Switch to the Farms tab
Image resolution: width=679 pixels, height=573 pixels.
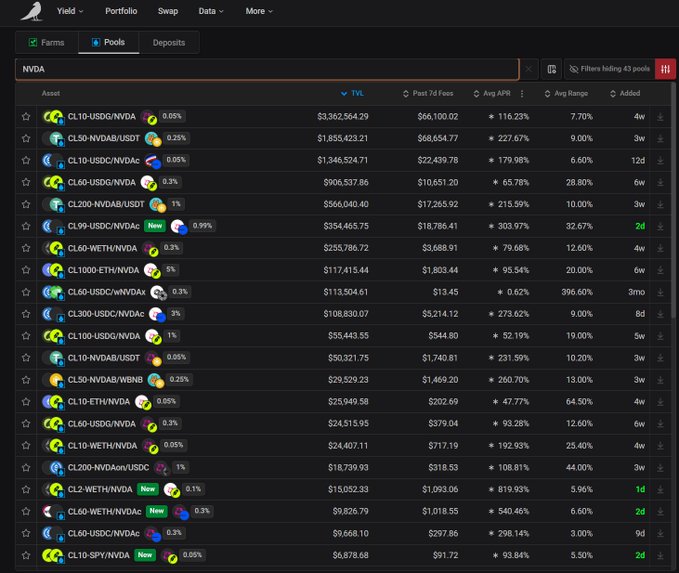pos(47,42)
